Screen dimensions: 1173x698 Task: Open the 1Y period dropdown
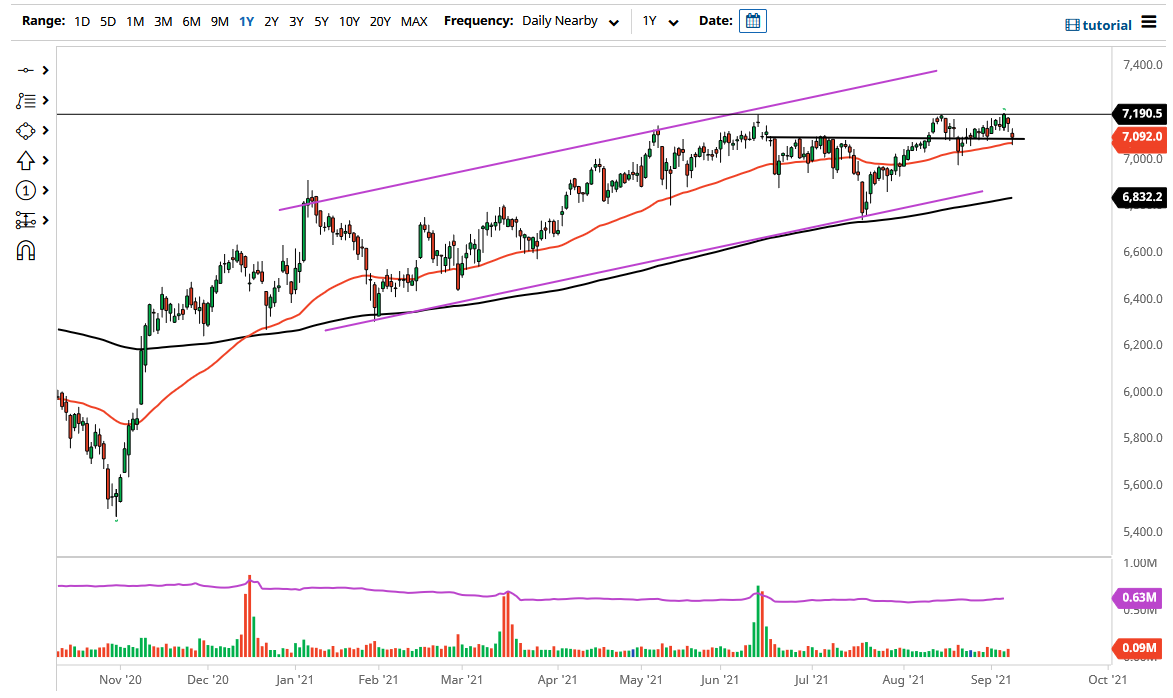point(661,21)
